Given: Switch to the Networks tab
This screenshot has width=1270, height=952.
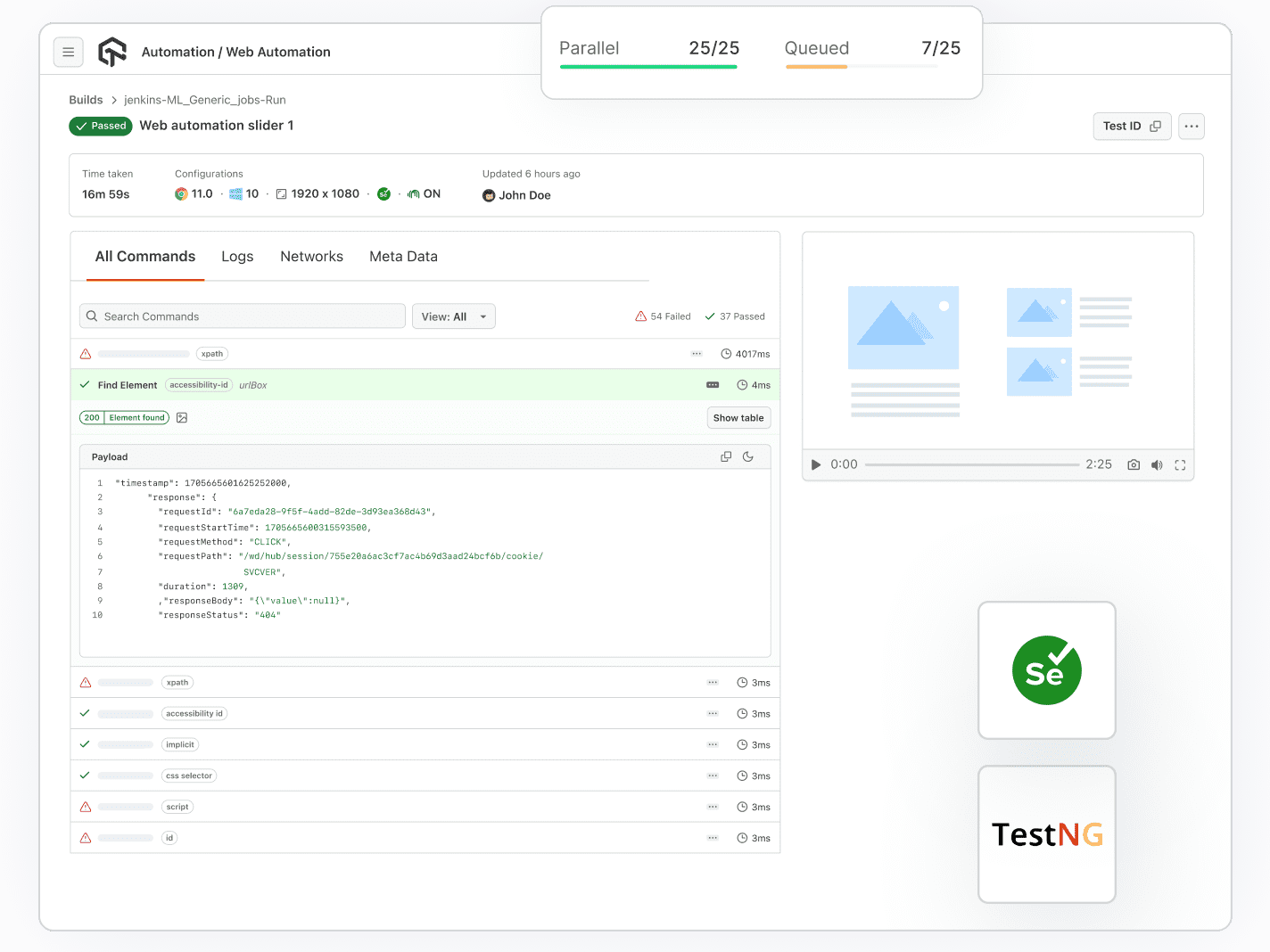Looking at the screenshot, I should click(x=311, y=257).
